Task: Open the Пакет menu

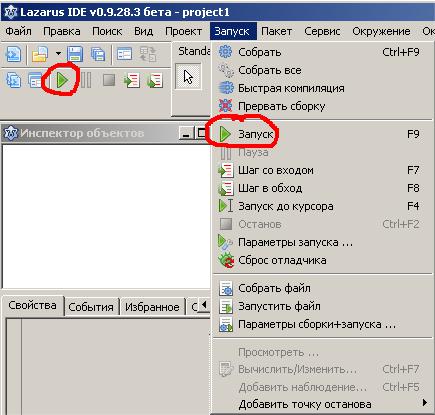Action: [277, 31]
